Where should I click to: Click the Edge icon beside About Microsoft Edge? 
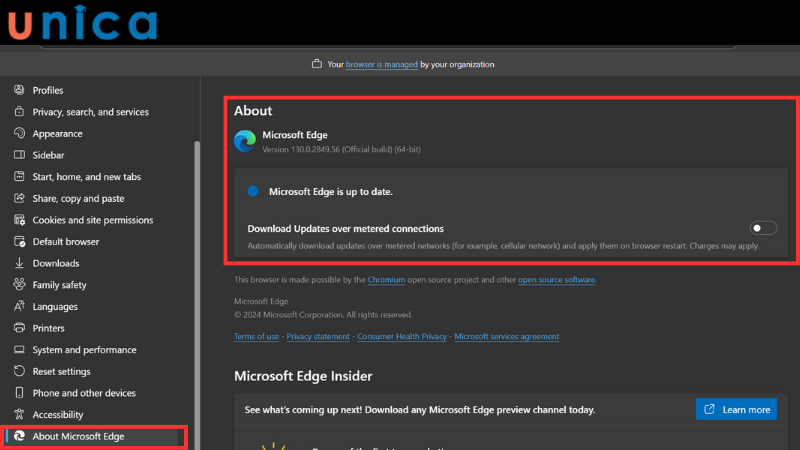click(x=19, y=436)
